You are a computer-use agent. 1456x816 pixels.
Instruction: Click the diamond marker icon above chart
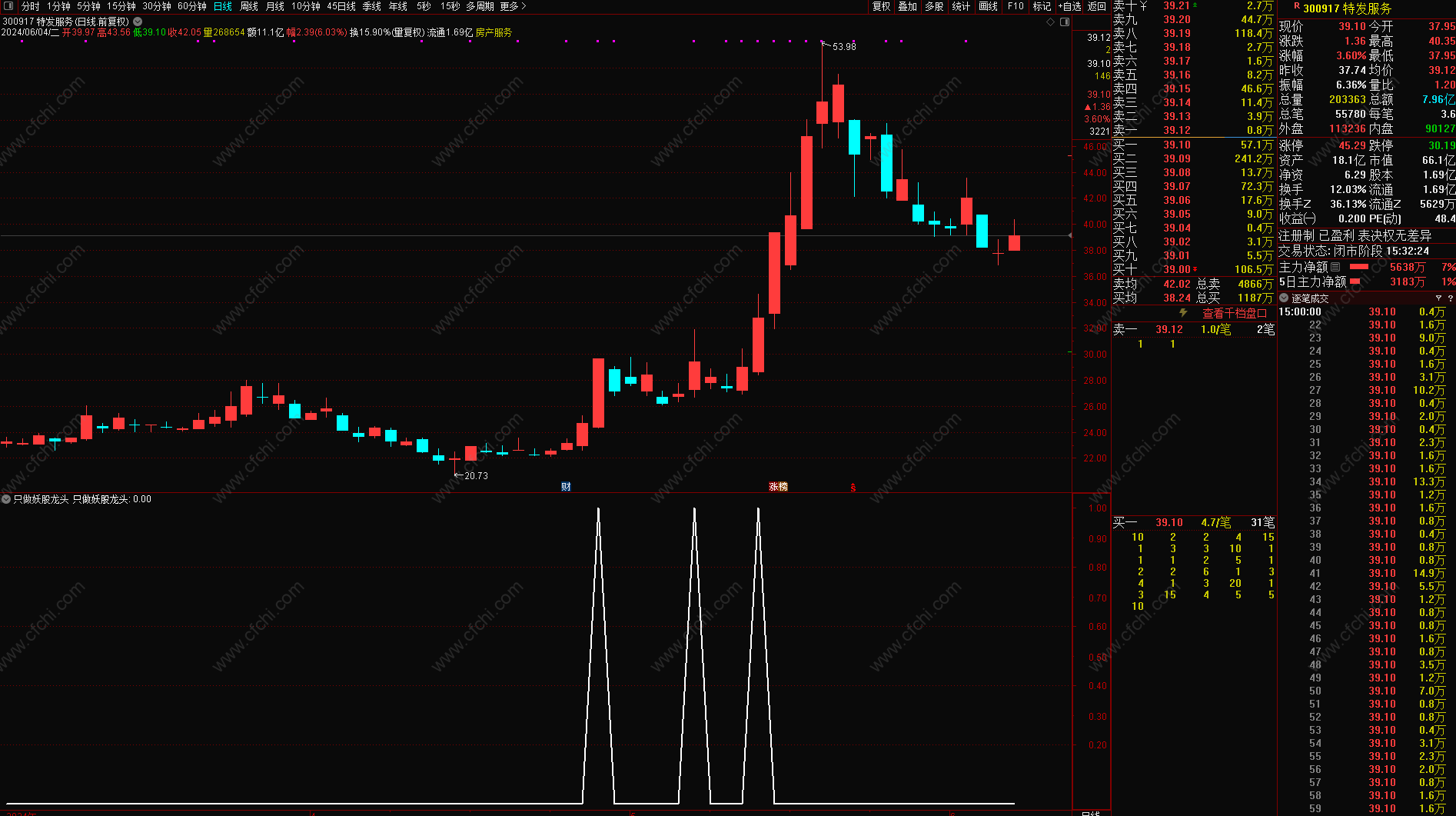[1051, 22]
